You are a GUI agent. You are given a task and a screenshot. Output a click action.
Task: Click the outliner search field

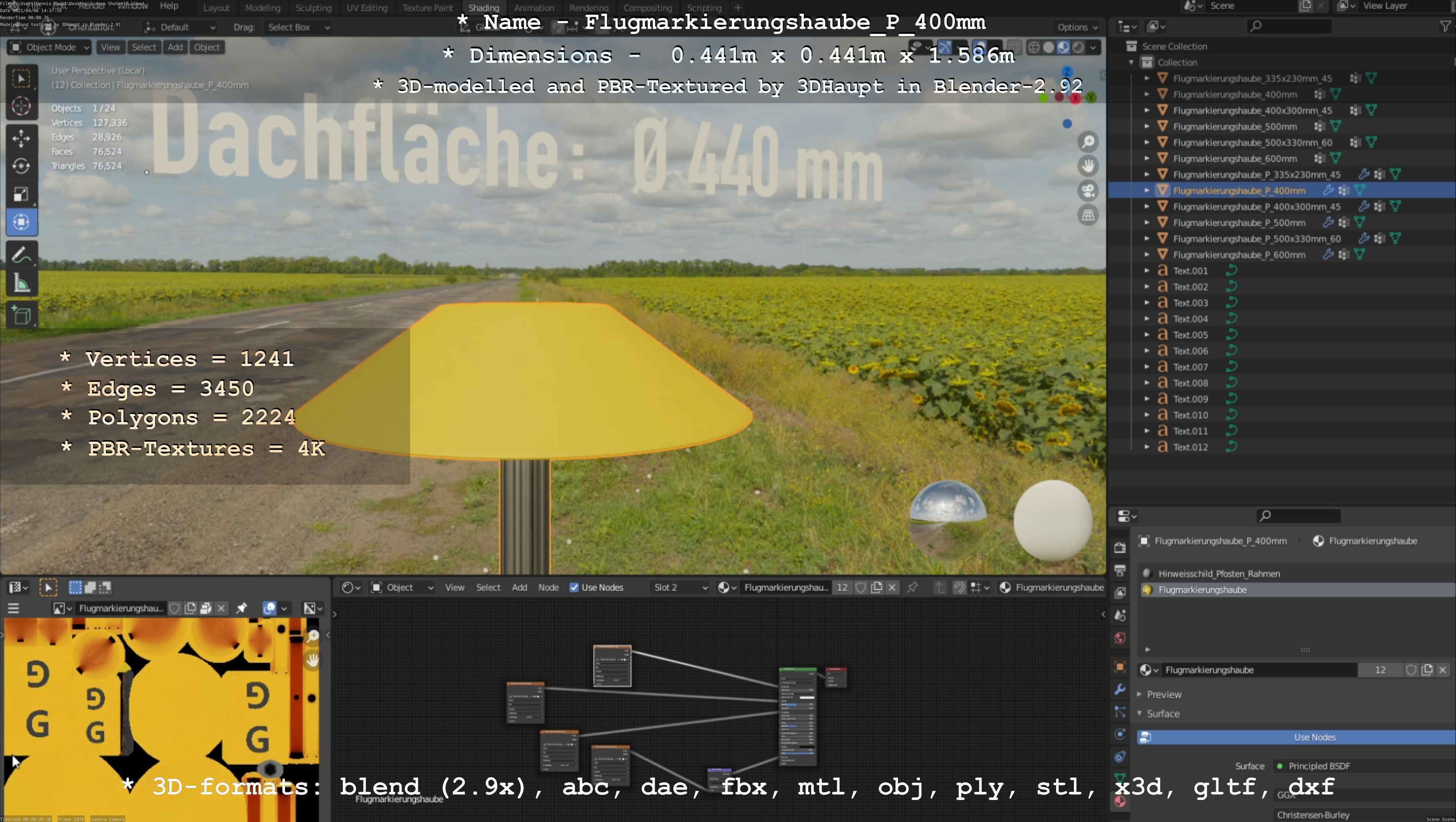[1289, 26]
